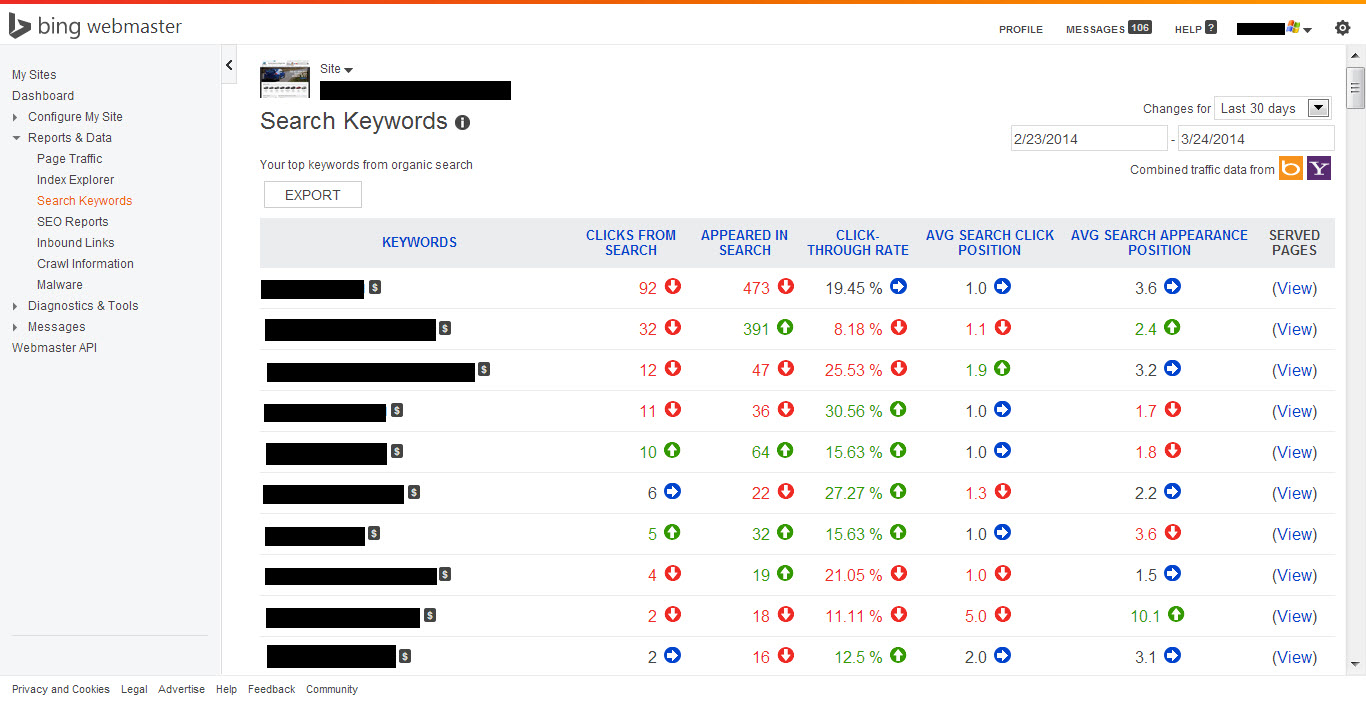The image size is (1366, 707).
Task: Sort by Clicks From Search column header
Action: [631, 243]
